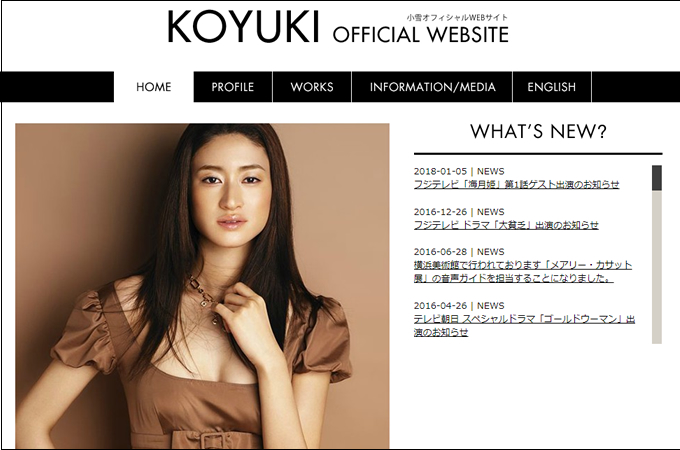This screenshot has width=680, height=450.
Task: Click the dark scrollbar thumb in news list
Action: (x=657, y=178)
